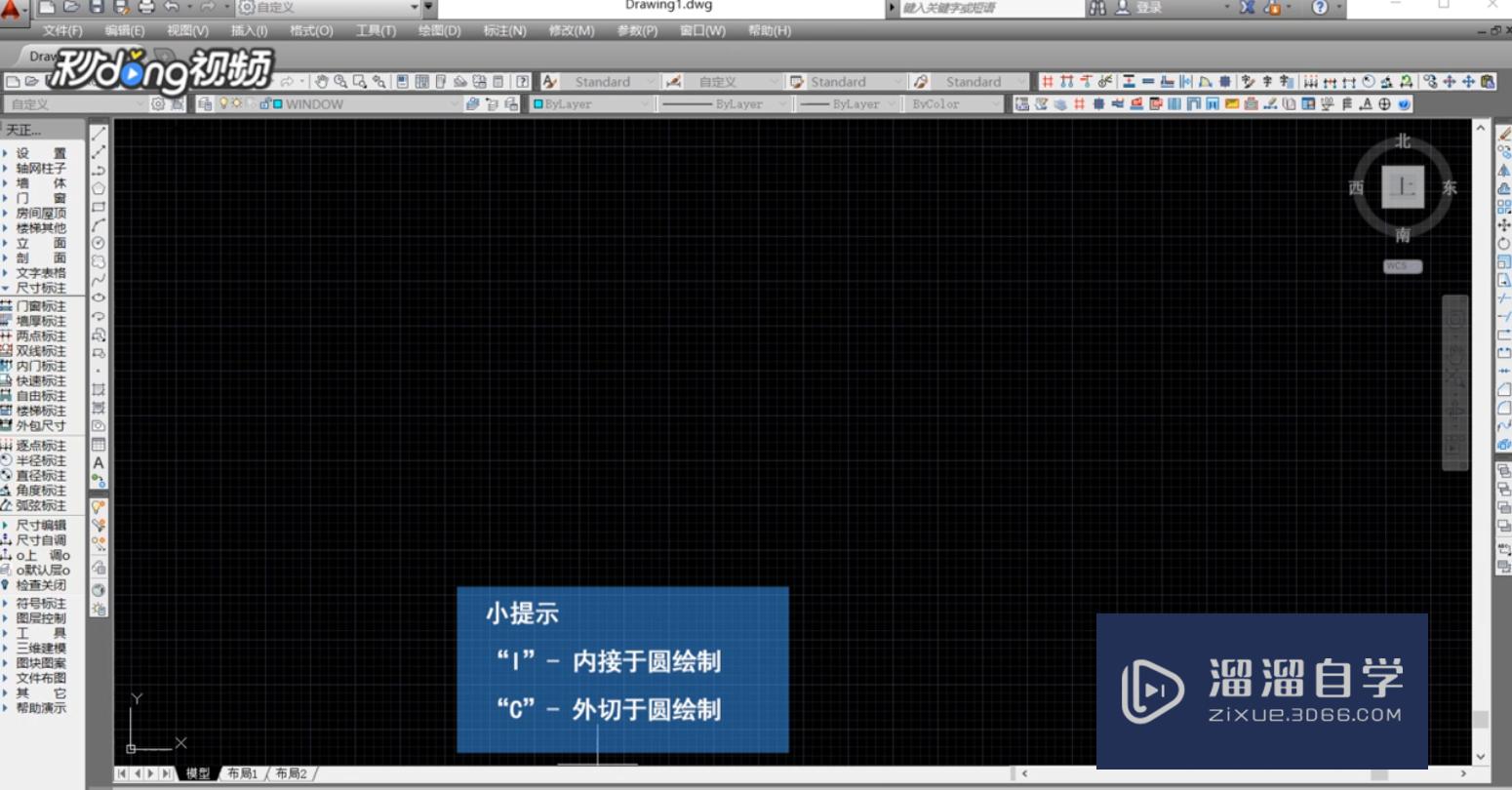Select the Arc draw tool

pos(99,225)
